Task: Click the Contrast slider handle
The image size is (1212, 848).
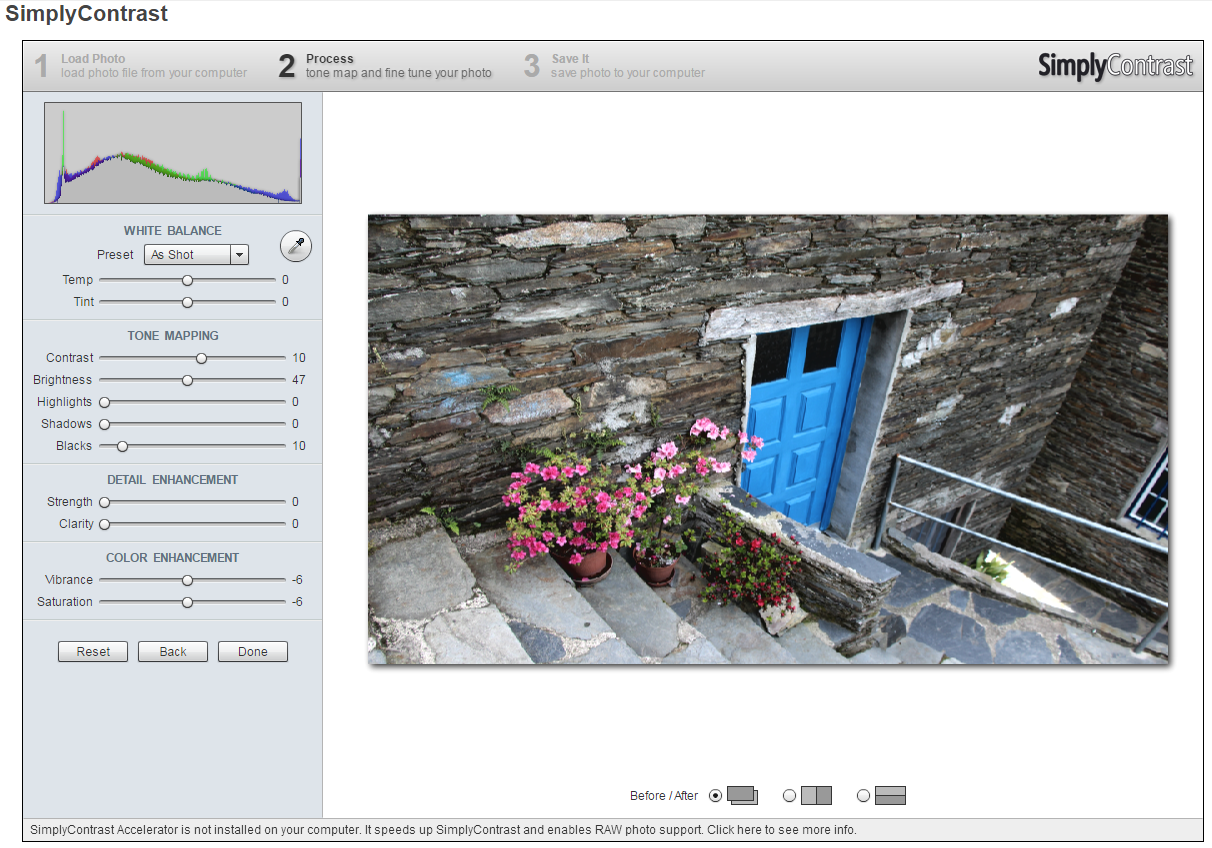Action: point(201,358)
